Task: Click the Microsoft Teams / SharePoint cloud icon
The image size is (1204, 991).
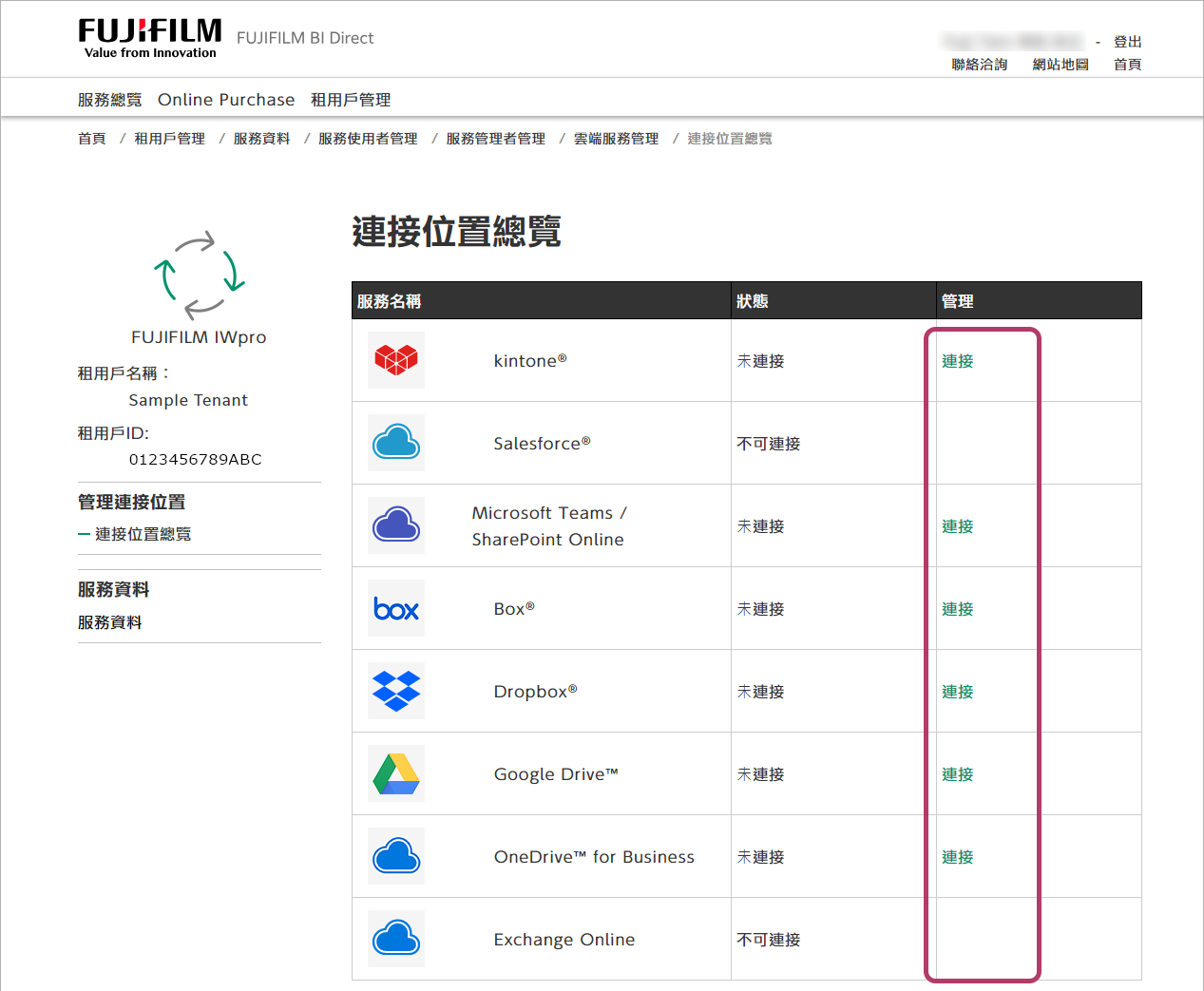Action: click(x=396, y=525)
